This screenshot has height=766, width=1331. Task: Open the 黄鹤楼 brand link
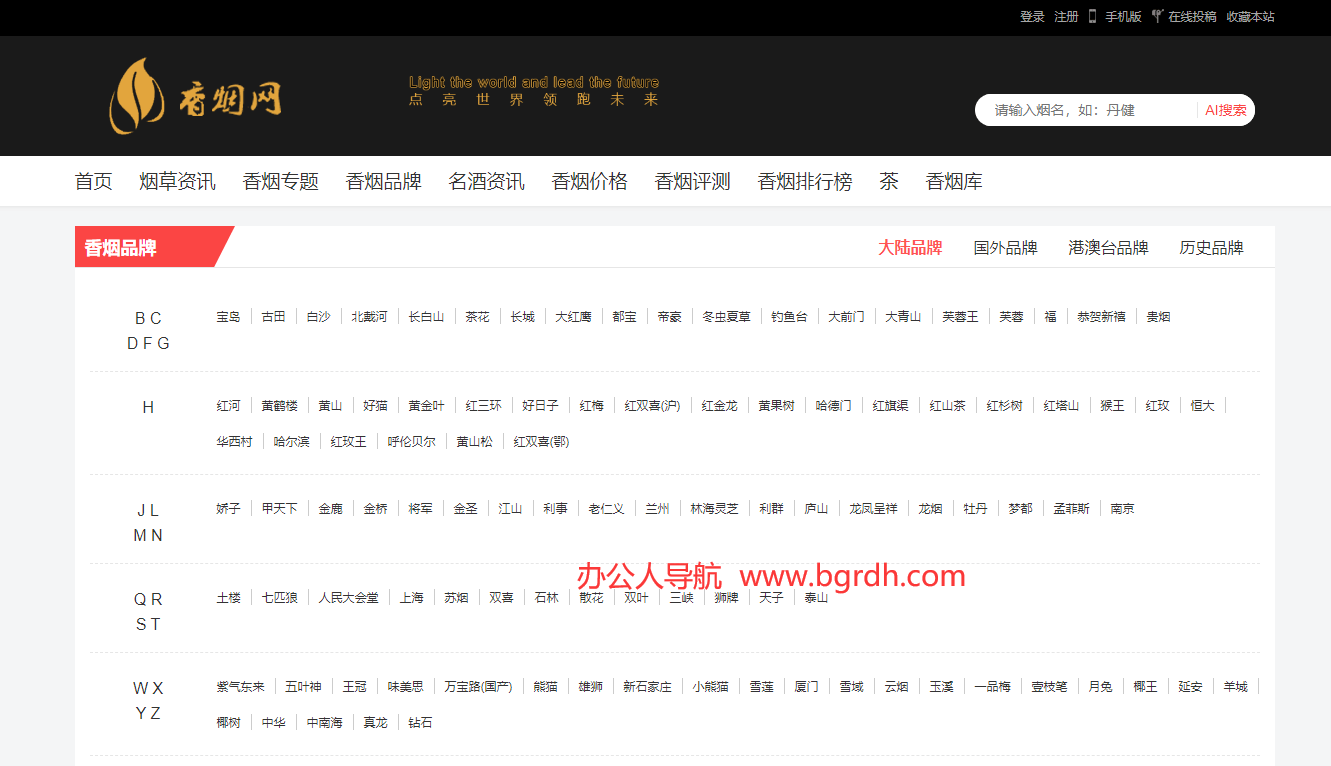(280, 406)
